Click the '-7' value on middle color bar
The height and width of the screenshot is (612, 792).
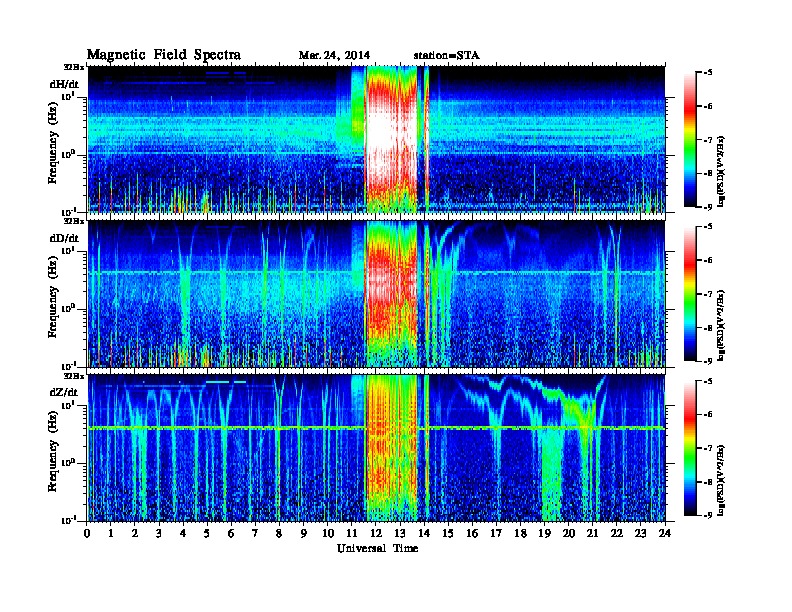coord(707,294)
